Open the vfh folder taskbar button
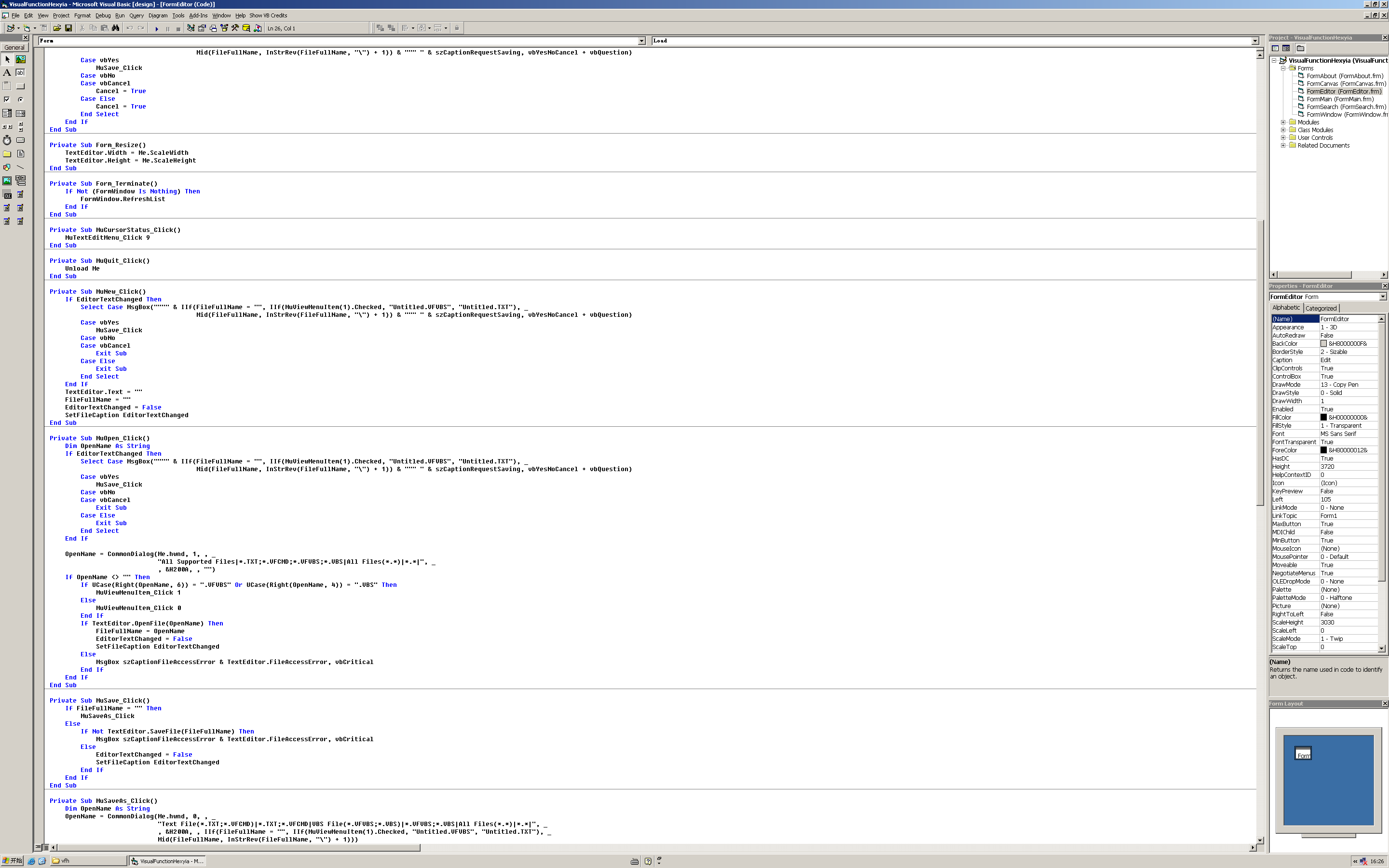The width and height of the screenshot is (1389, 868). click(88, 861)
